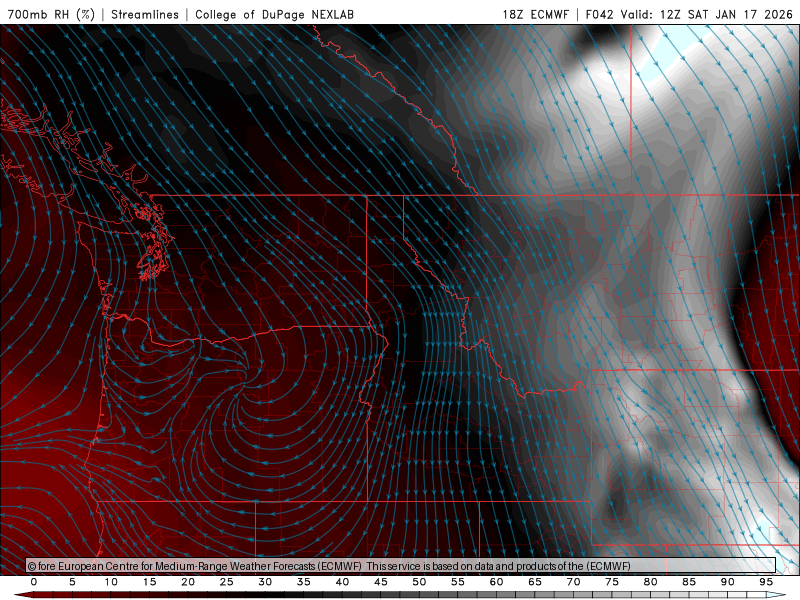The image size is (800, 600).
Task: Click the colorbar label "90"
Action: click(x=727, y=582)
